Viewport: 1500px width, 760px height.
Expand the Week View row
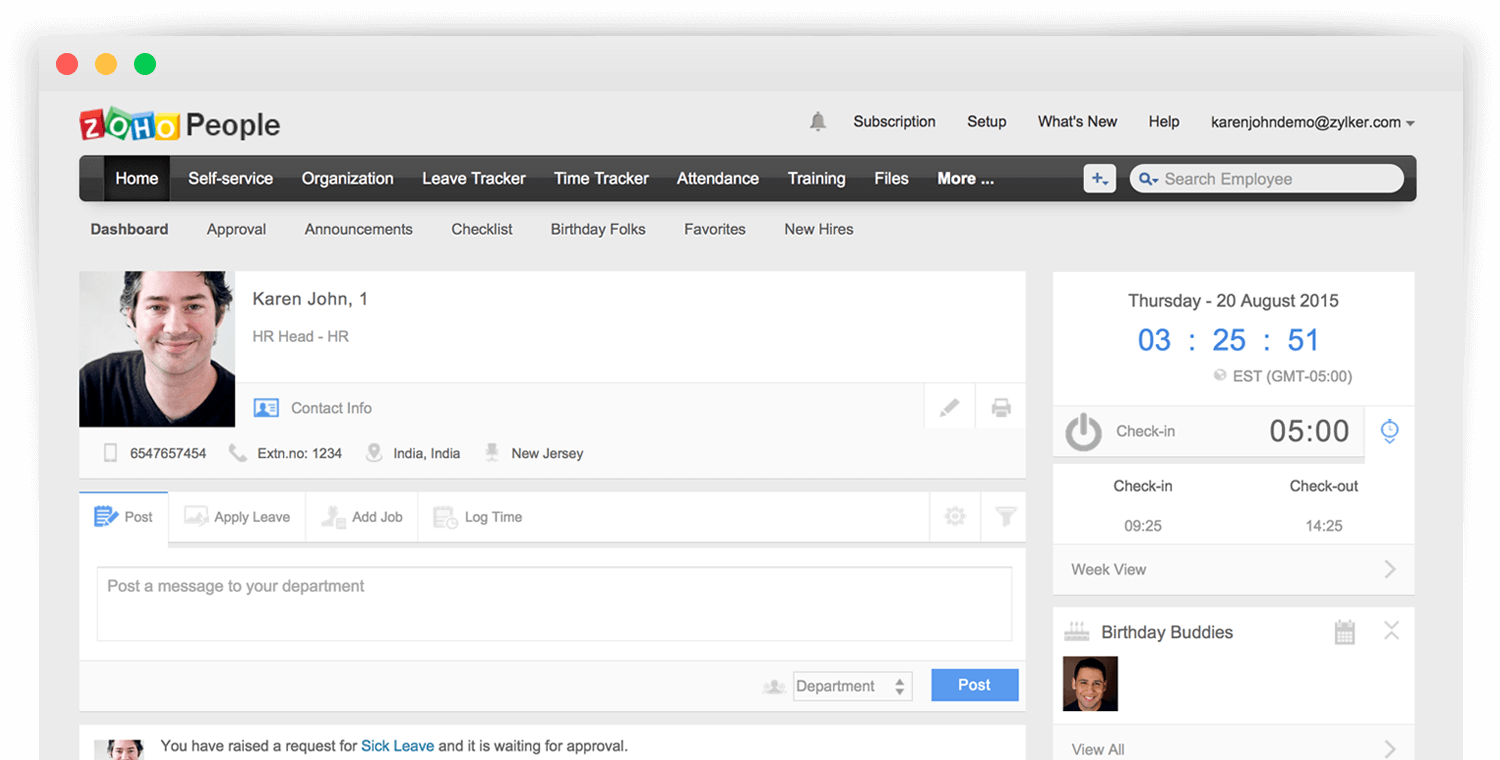click(1233, 569)
